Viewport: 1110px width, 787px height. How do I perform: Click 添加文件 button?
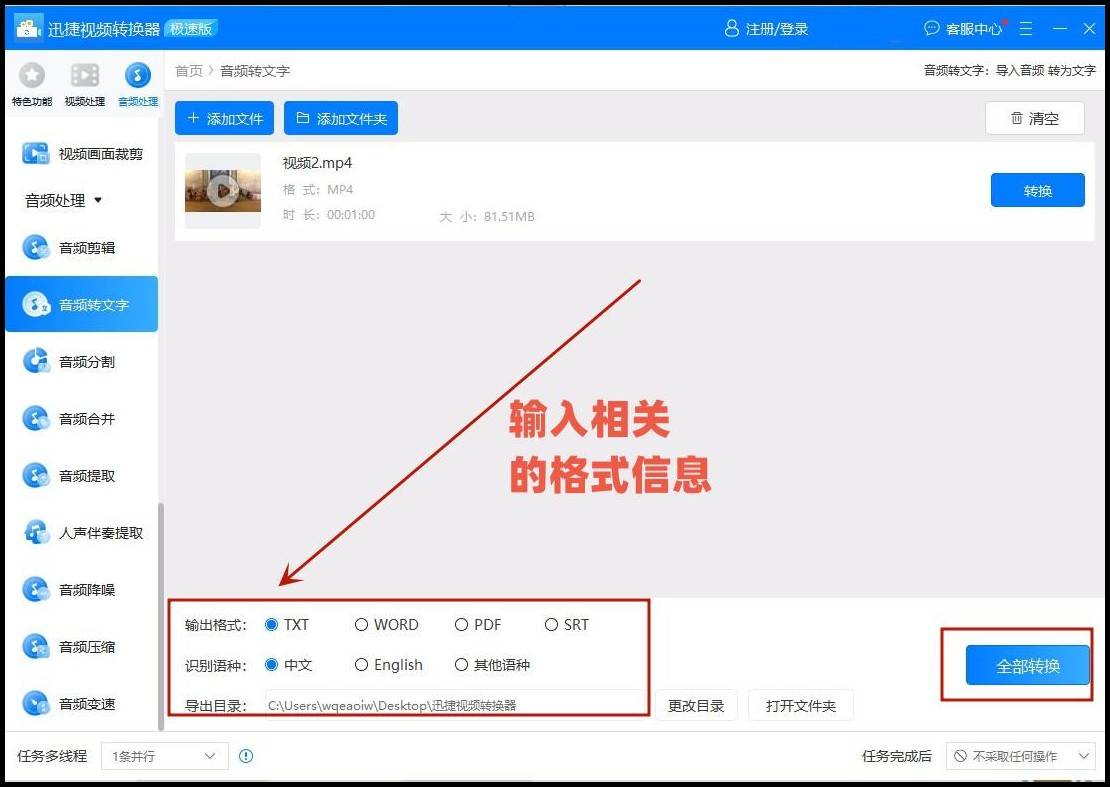[224, 118]
